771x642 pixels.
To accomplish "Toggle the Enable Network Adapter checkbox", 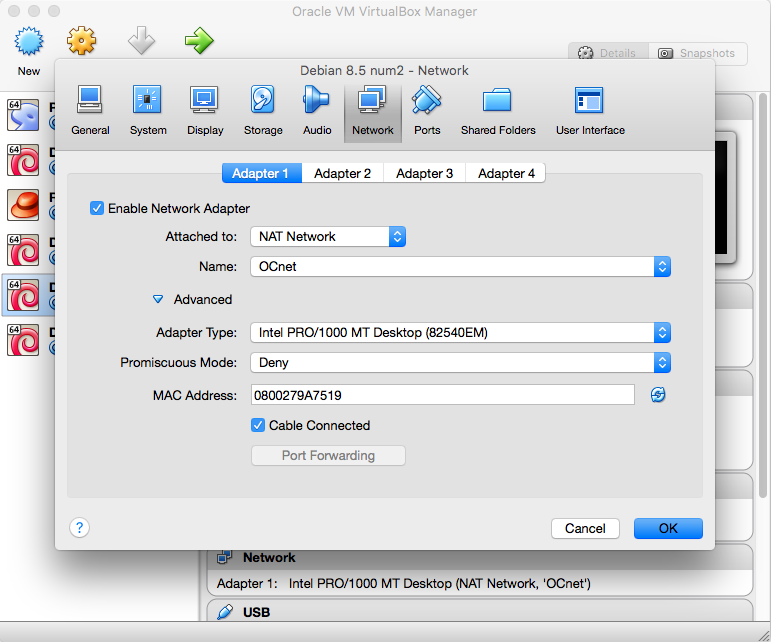I will [97, 208].
